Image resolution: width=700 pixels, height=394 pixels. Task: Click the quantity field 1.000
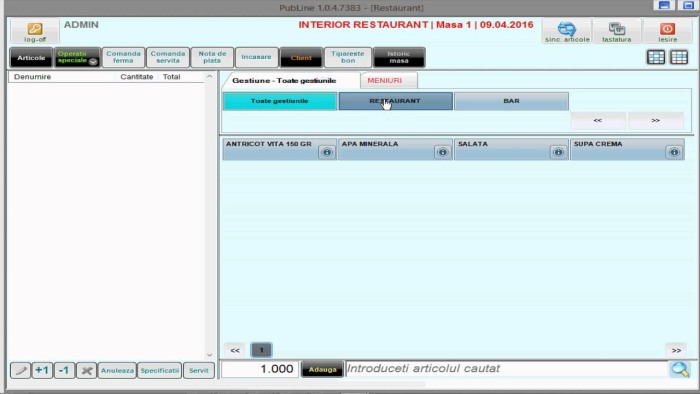coord(260,369)
